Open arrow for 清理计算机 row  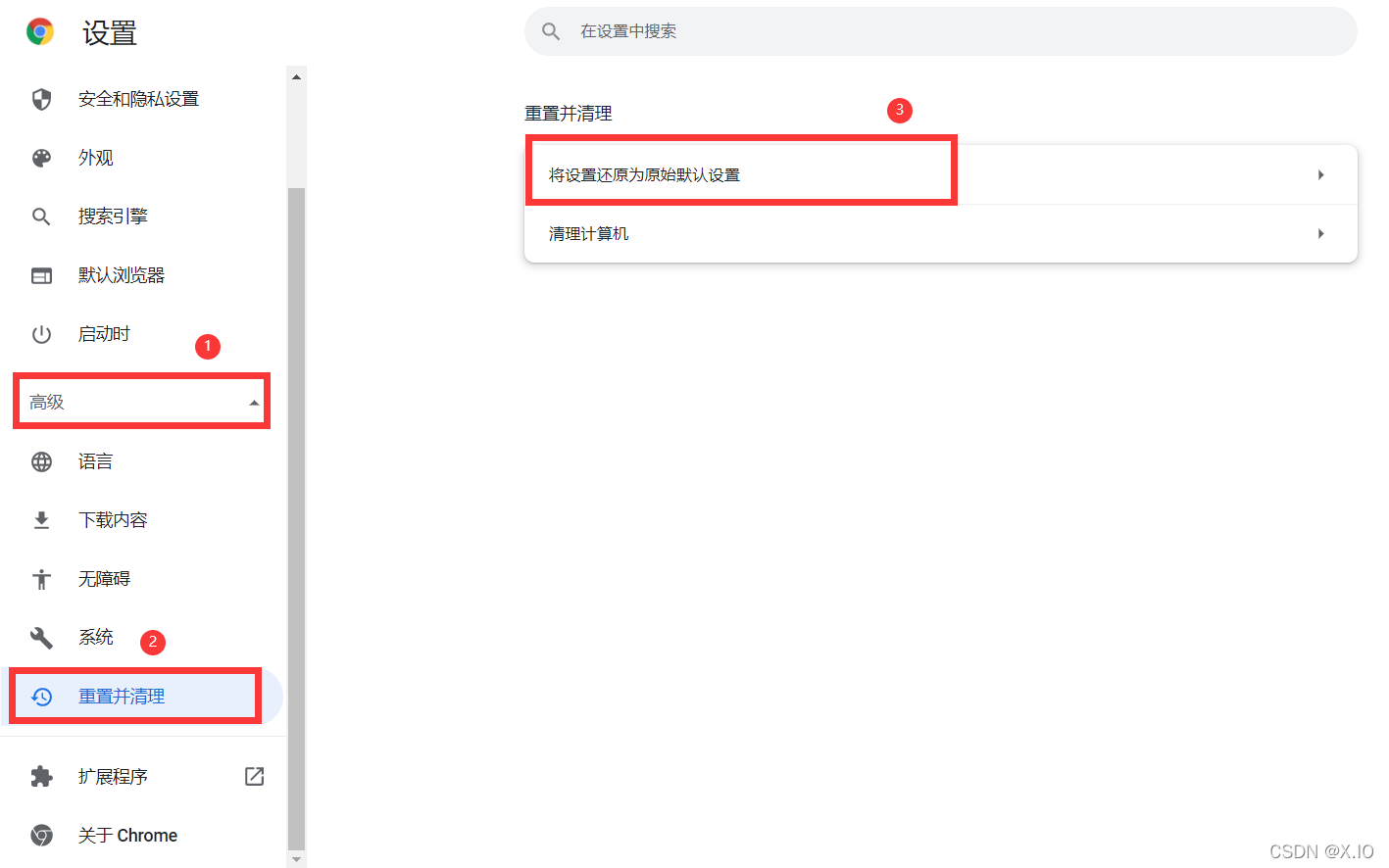click(1321, 233)
